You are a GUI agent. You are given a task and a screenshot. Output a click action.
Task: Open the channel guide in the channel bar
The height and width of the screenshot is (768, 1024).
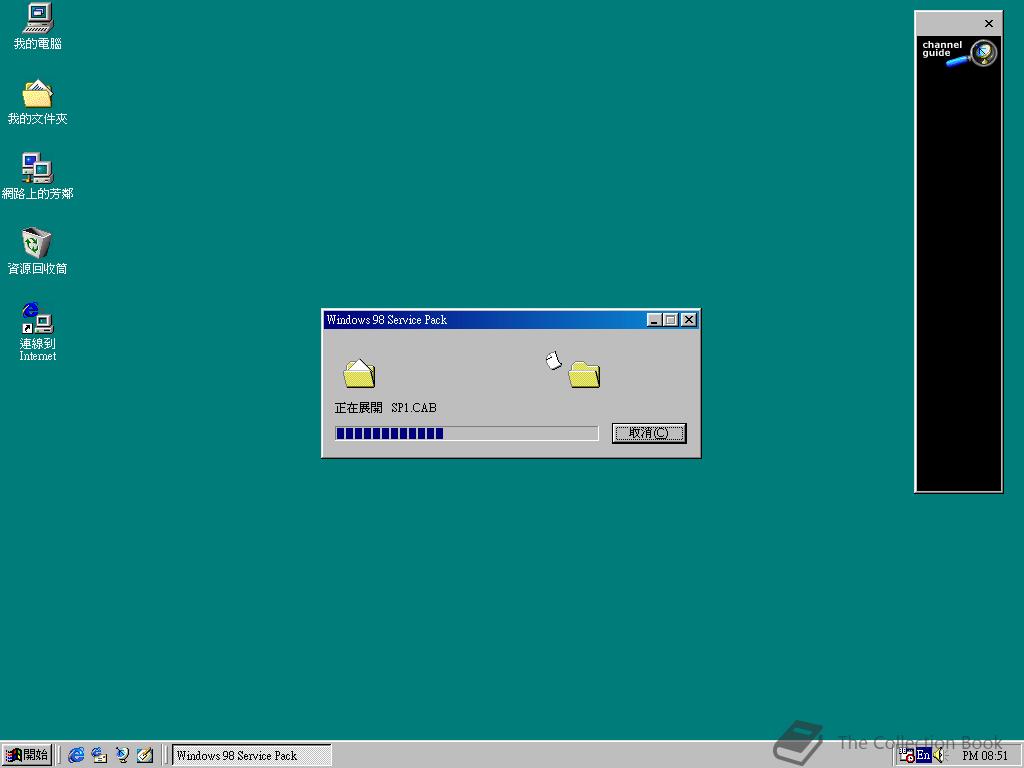click(x=959, y=52)
